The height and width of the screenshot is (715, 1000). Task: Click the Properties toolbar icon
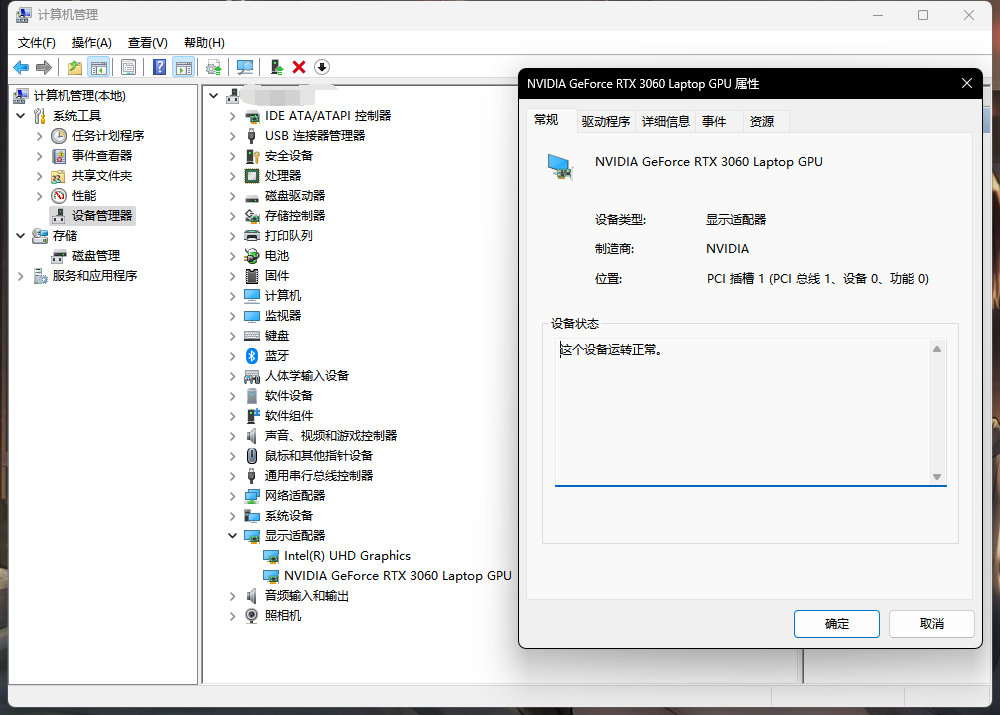click(128, 67)
